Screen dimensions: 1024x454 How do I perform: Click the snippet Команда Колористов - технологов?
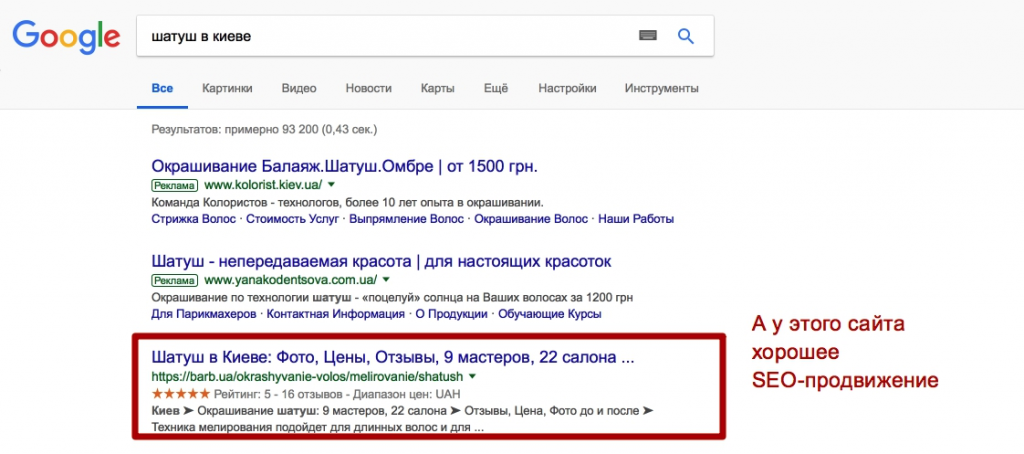click(347, 202)
